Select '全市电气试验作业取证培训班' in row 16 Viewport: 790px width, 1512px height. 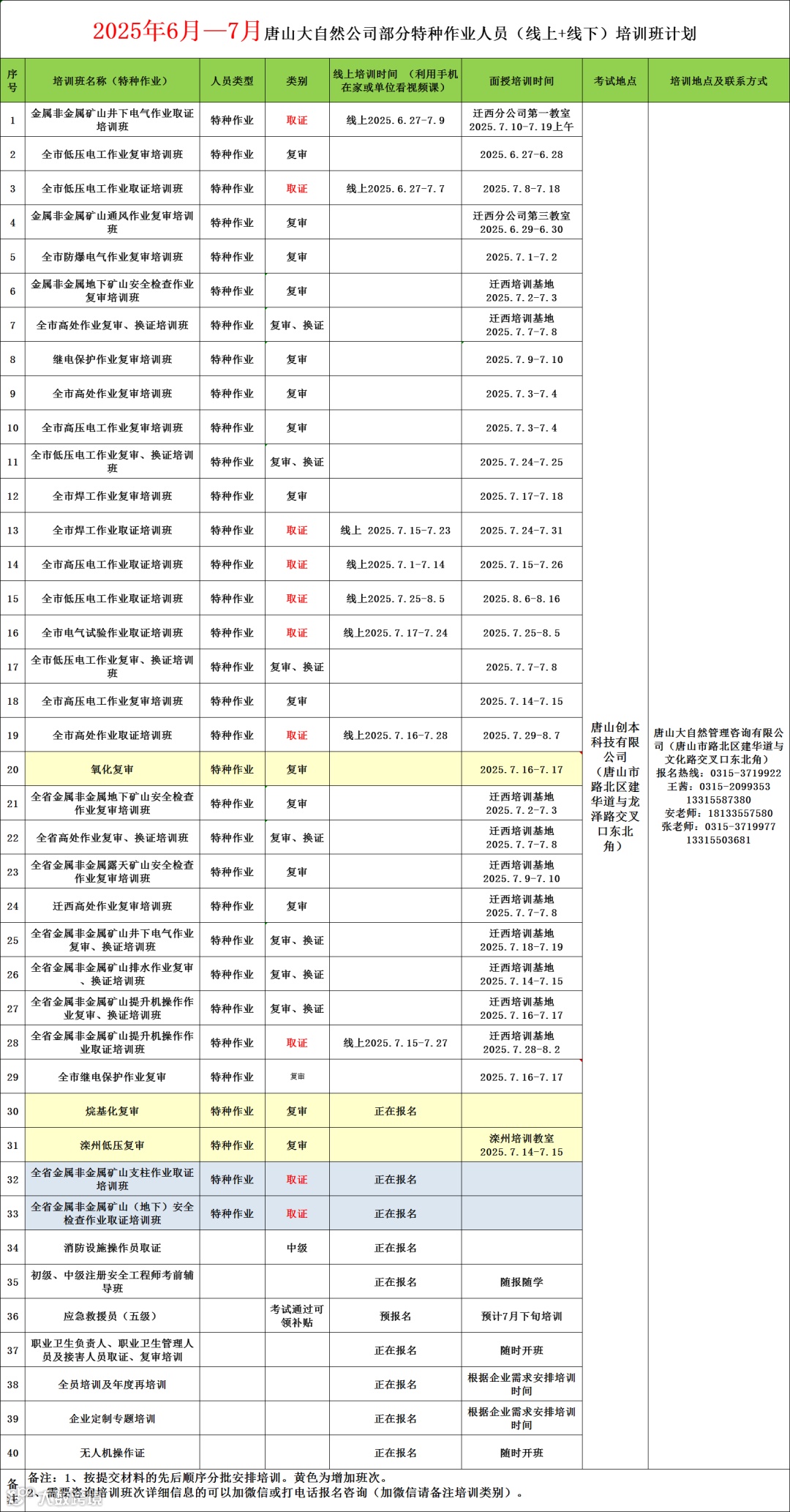112,633
